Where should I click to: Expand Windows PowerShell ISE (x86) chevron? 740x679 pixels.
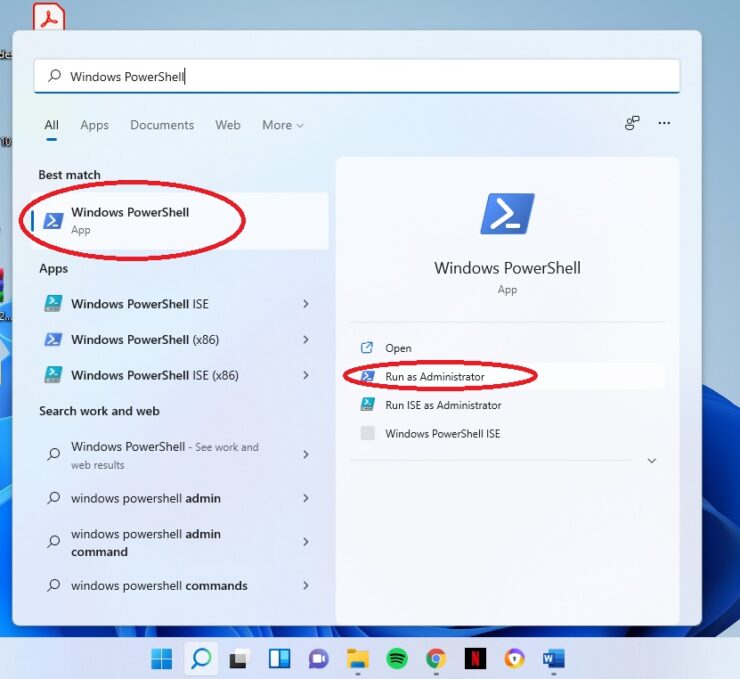pos(306,376)
